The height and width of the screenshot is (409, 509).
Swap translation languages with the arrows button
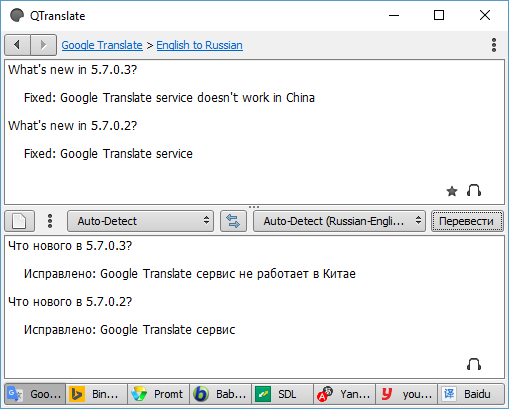coord(233,221)
